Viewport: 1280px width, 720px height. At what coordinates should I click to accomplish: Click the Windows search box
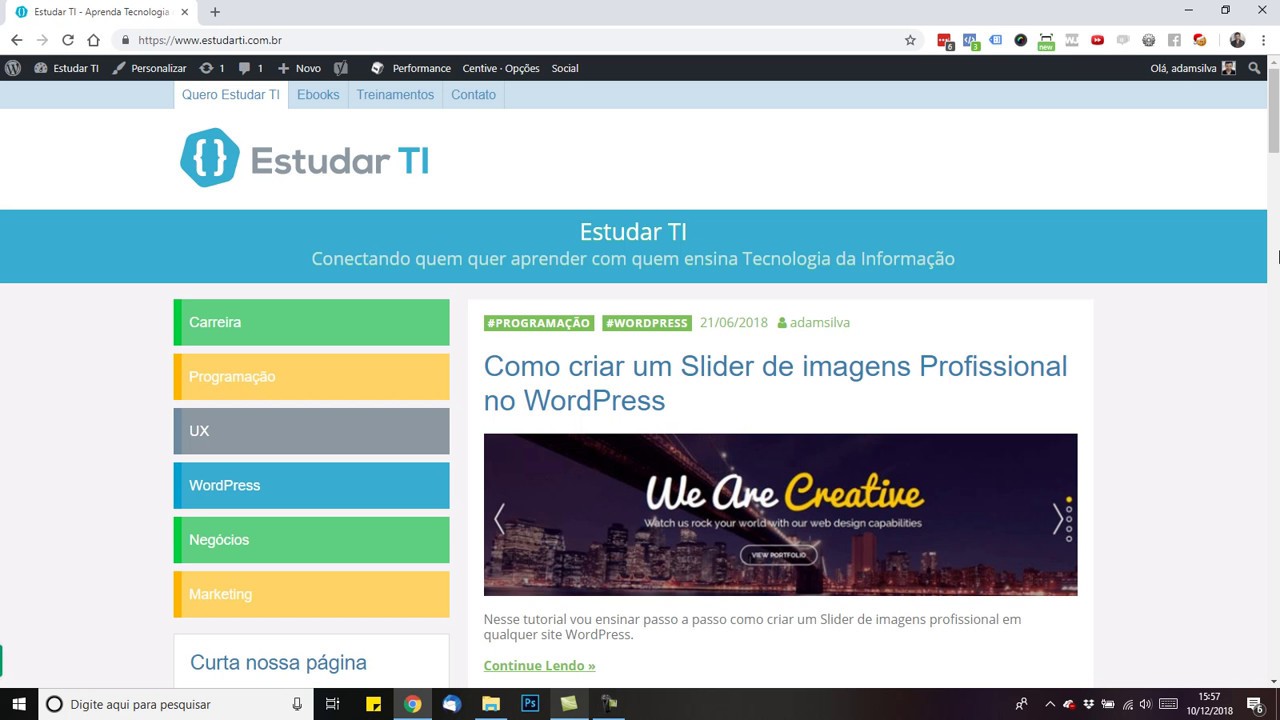(x=175, y=704)
